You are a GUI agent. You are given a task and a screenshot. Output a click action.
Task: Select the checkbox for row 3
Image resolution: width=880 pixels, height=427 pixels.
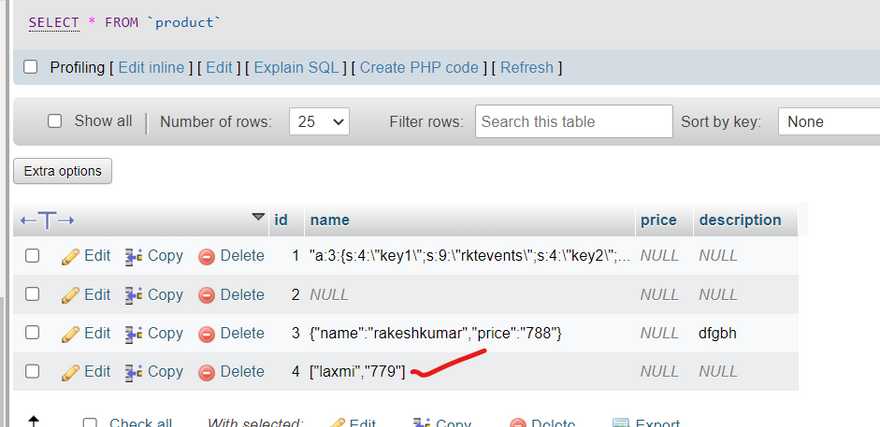tap(33, 333)
